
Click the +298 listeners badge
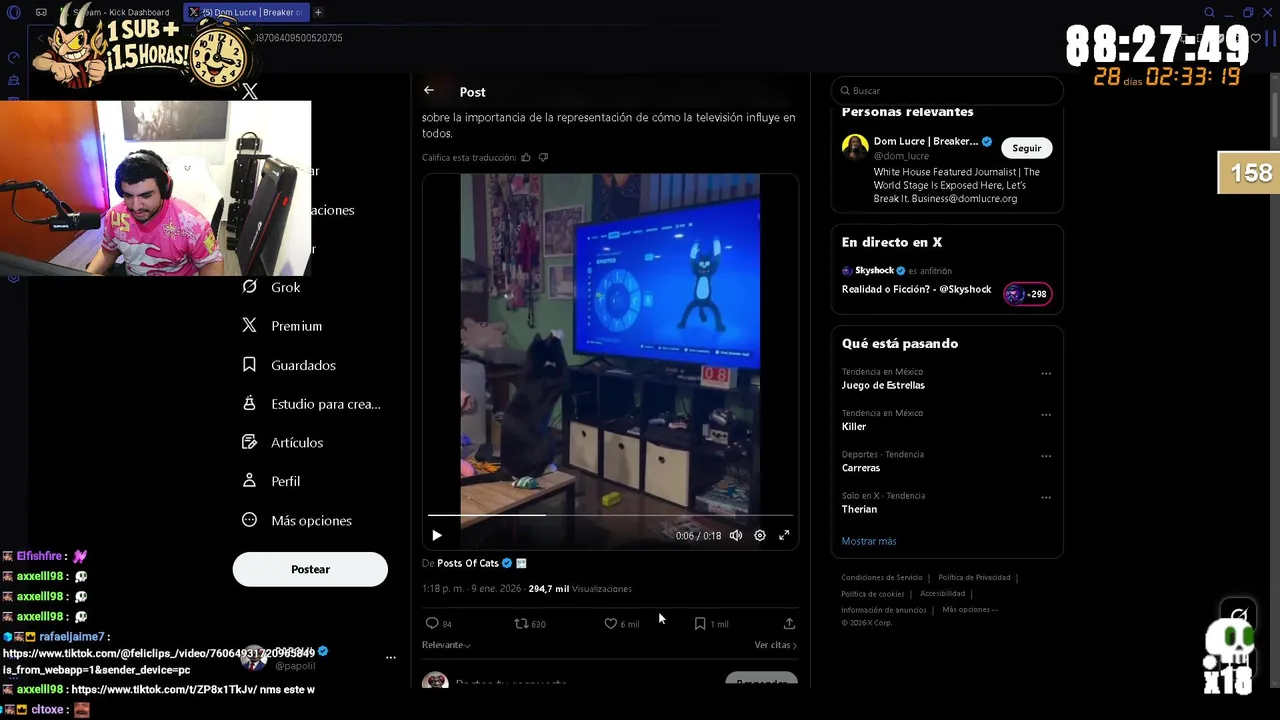click(1028, 294)
